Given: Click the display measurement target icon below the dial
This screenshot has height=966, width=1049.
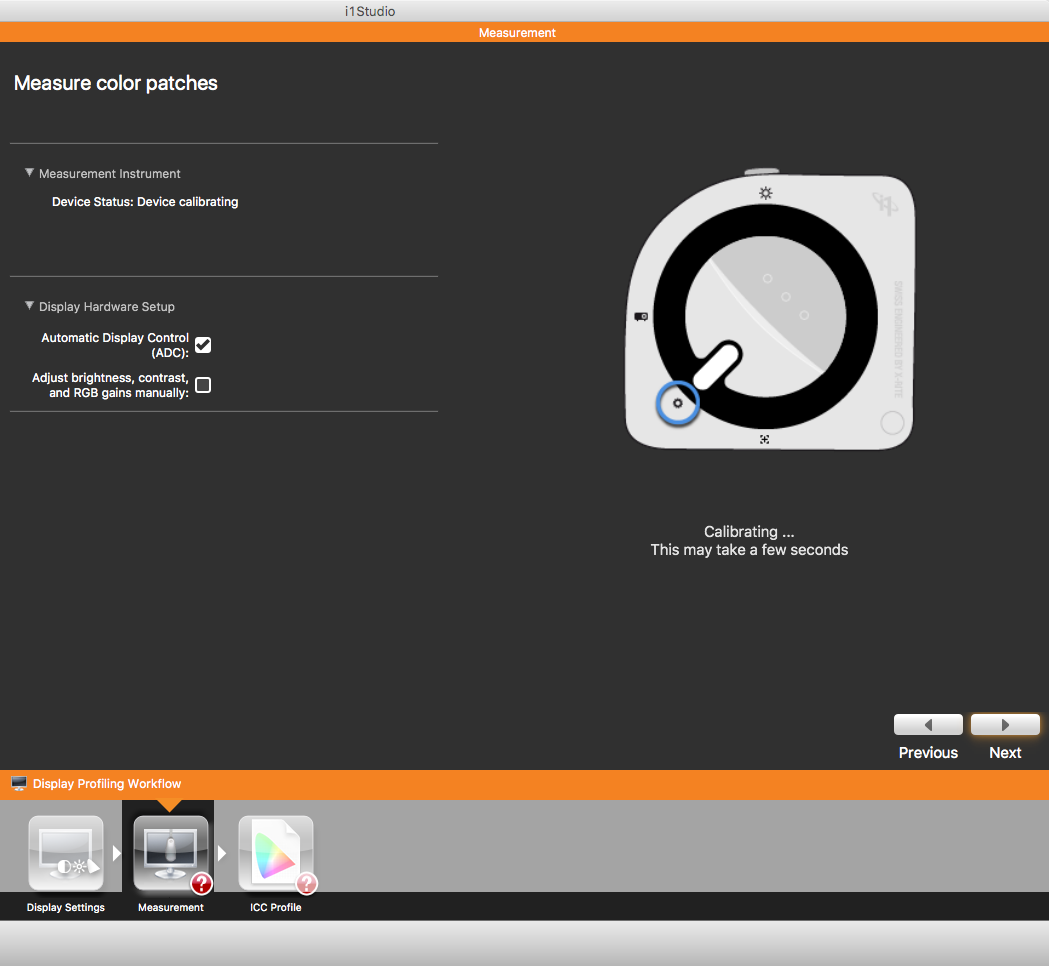Looking at the screenshot, I should (x=765, y=439).
